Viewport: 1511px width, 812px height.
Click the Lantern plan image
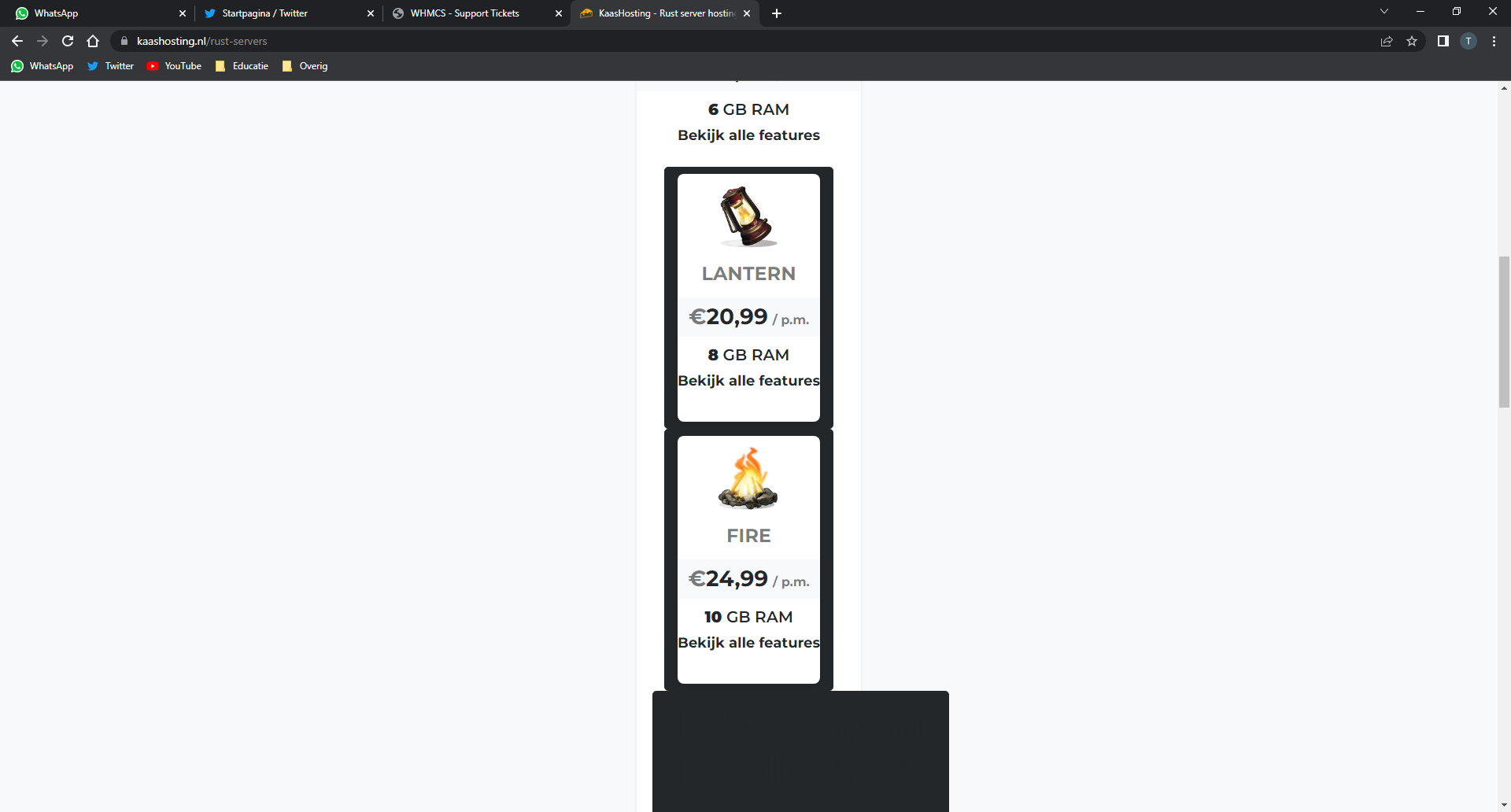pos(748,216)
